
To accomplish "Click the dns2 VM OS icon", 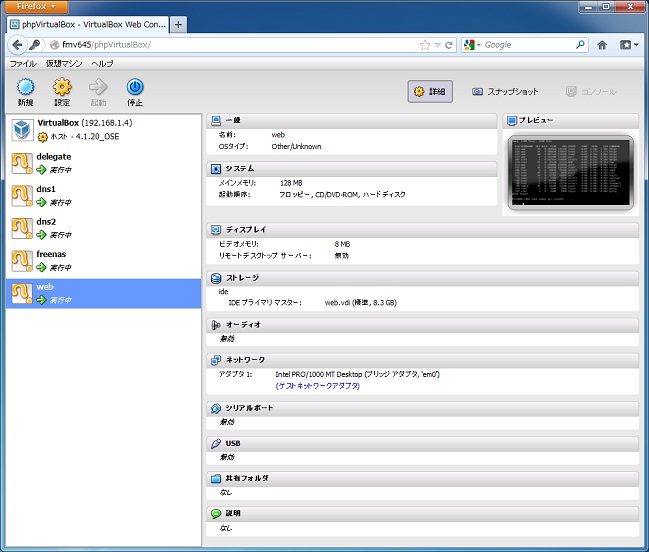I will point(22,228).
